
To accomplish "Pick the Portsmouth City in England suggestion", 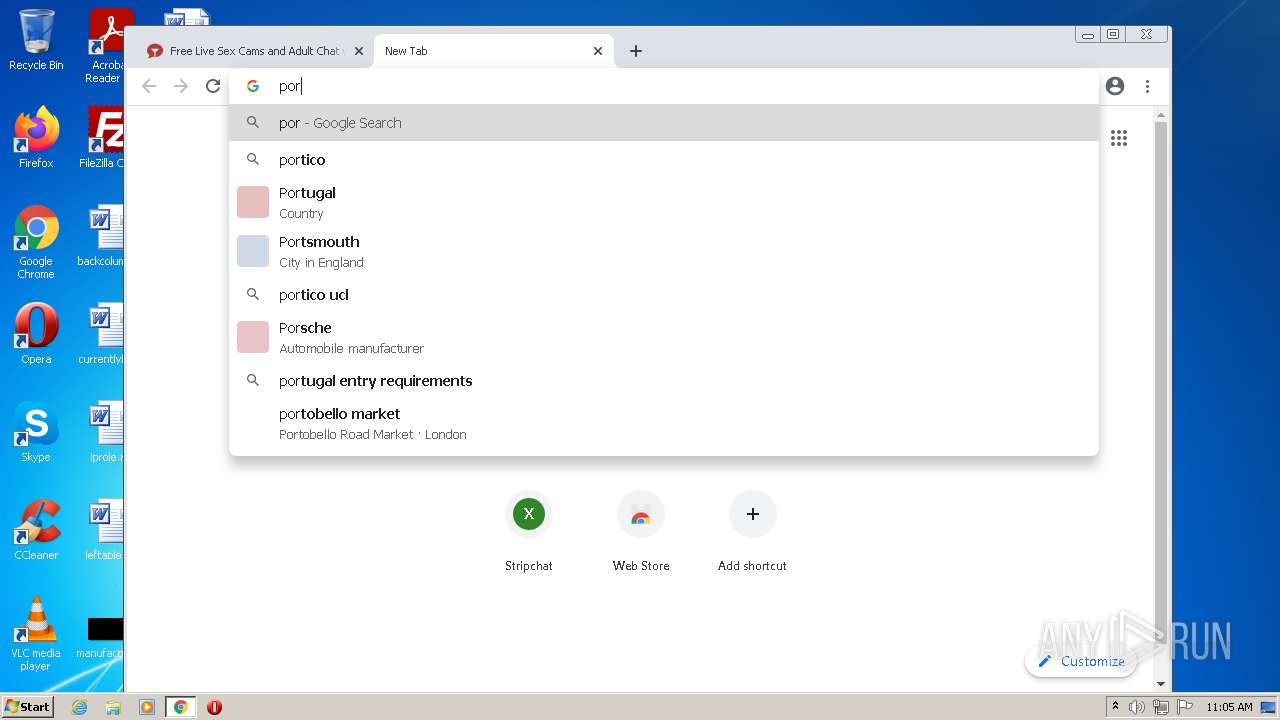I will pyautogui.click(x=664, y=251).
